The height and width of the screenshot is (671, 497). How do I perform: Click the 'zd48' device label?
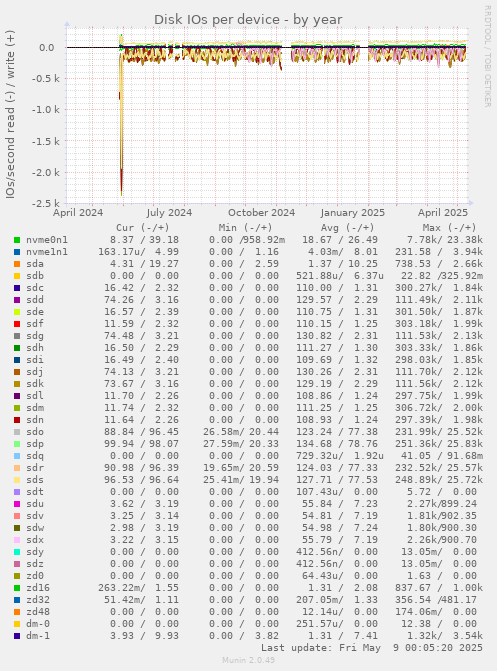(38, 612)
